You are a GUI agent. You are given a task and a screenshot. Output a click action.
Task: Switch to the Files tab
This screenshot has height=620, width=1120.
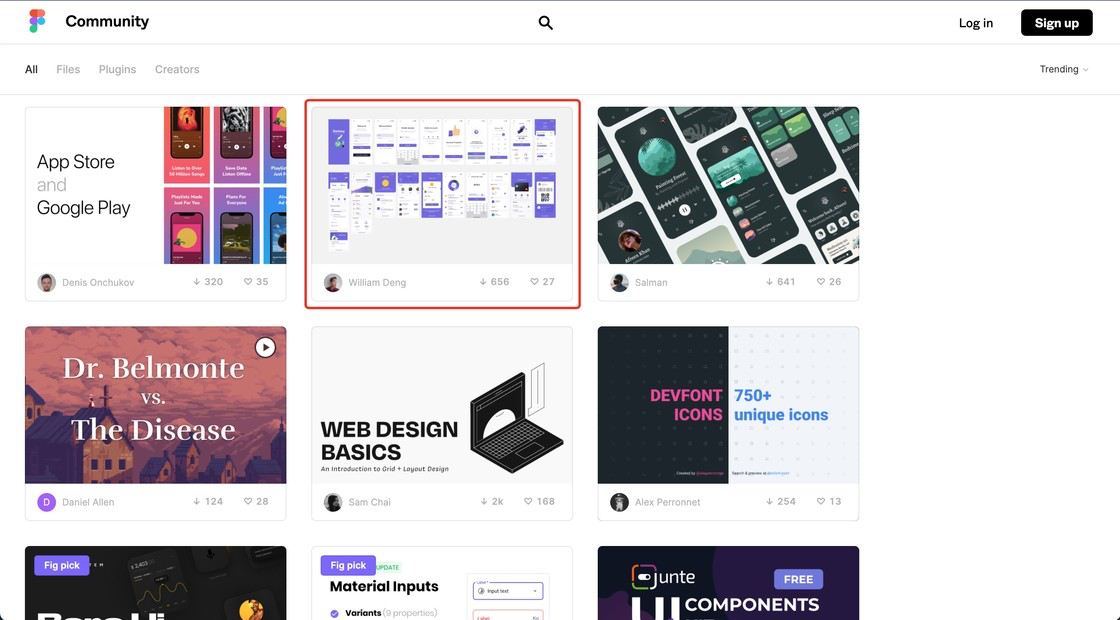pyautogui.click(x=68, y=69)
